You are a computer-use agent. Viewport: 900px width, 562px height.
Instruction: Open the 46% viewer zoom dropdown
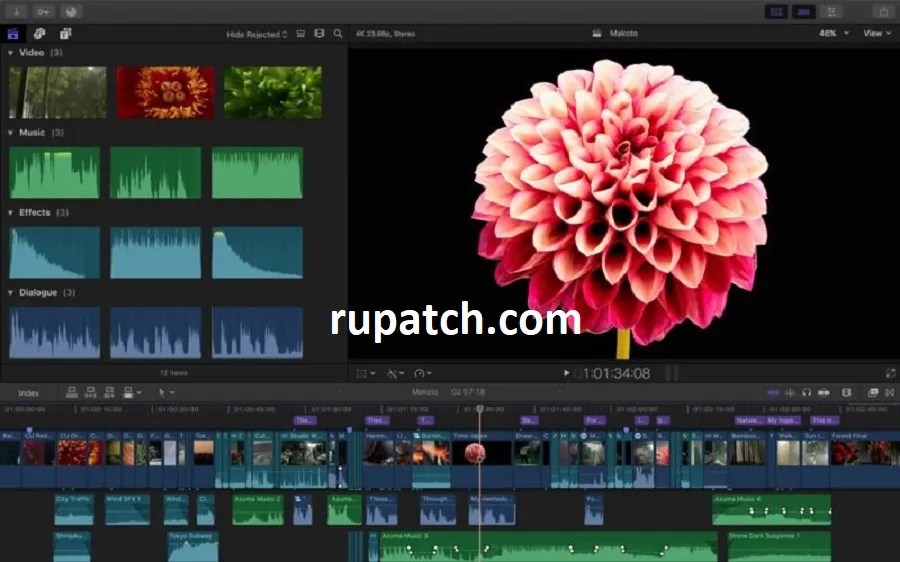pos(833,33)
